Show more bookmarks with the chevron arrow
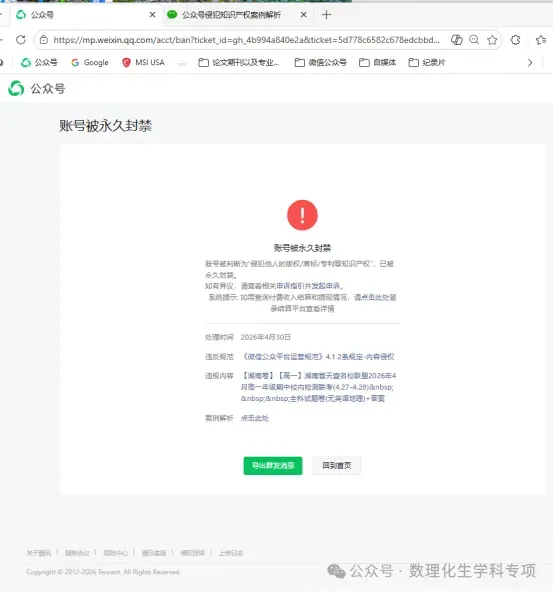The width and height of the screenshot is (554, 593). click(x=530, y=63)
